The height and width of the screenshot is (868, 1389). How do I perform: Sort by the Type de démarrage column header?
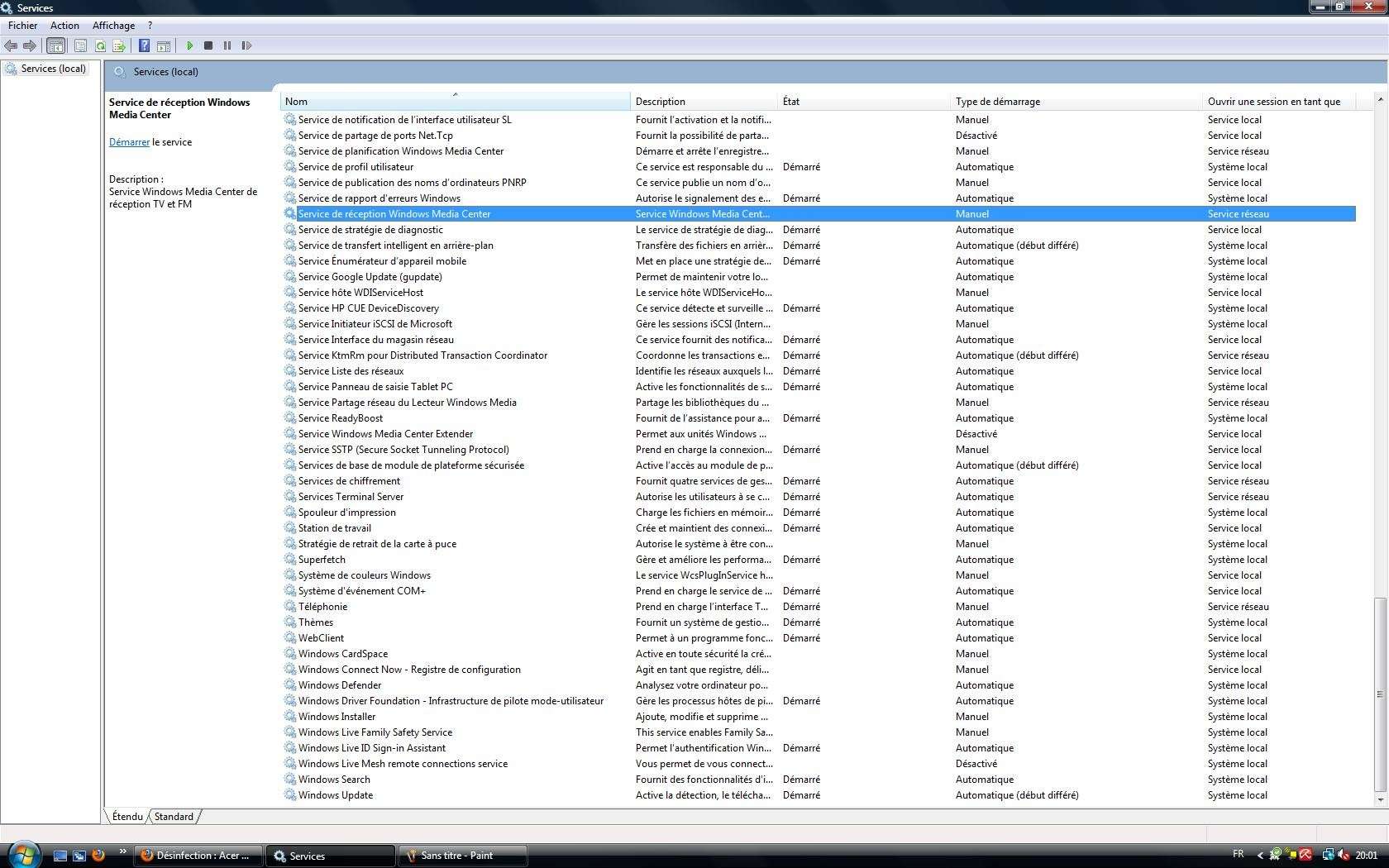click(x=1076, y=102)
